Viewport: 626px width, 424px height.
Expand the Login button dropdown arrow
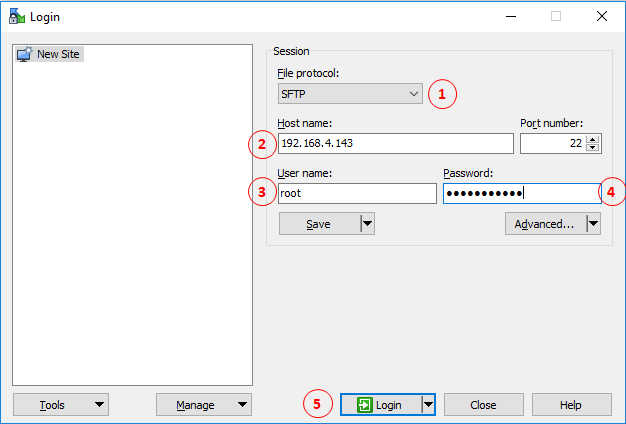click(x=428, y=405)
